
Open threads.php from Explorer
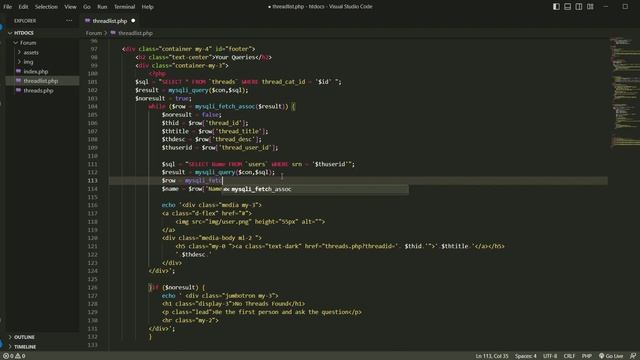(38, 91)
